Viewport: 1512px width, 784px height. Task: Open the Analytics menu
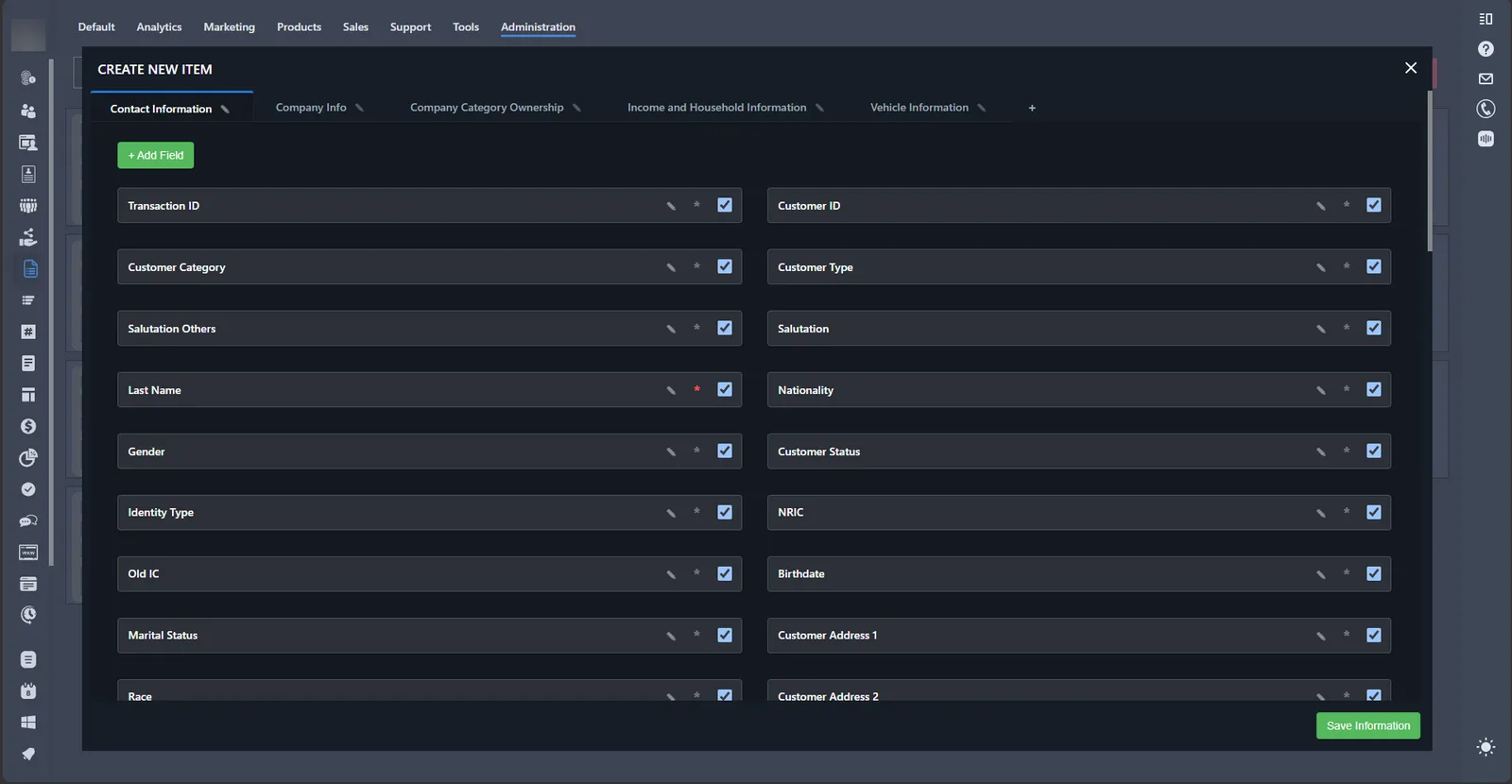[x=159, y=27]
